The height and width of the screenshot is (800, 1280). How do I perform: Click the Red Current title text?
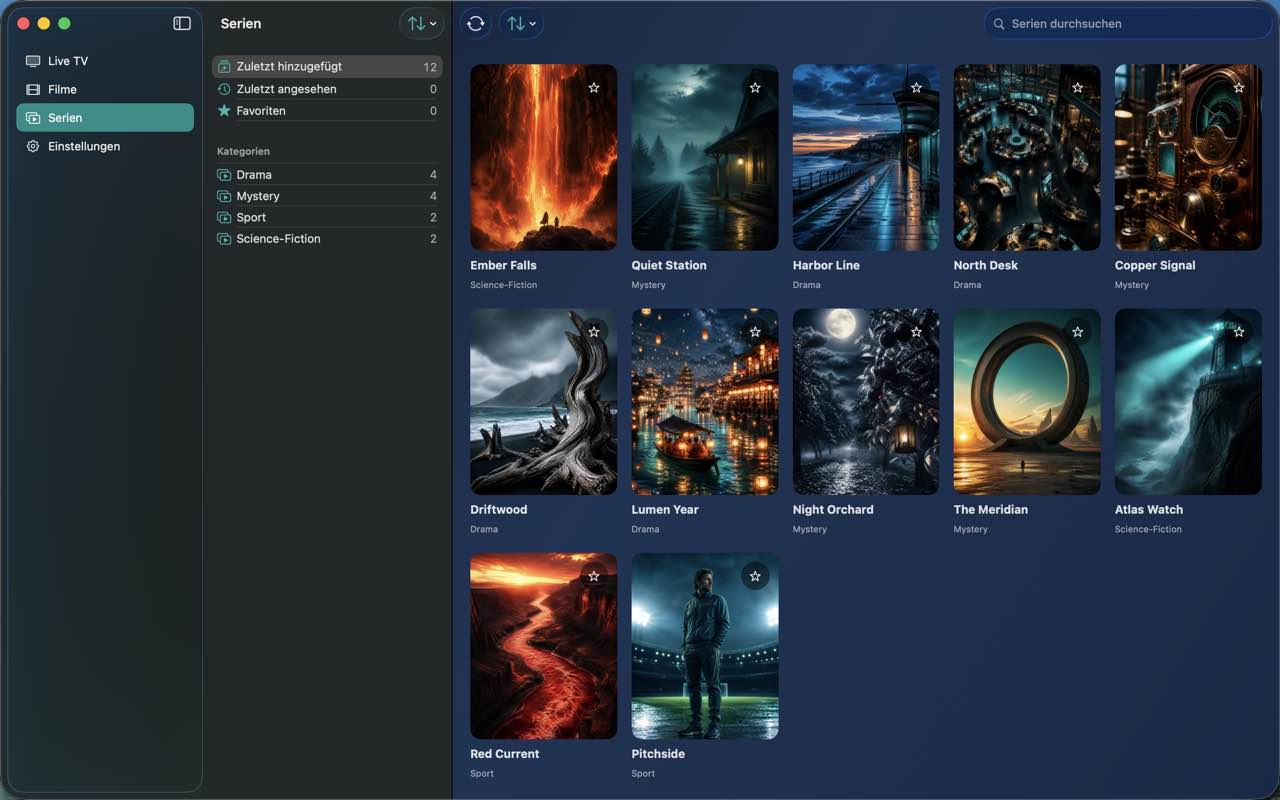505,754
